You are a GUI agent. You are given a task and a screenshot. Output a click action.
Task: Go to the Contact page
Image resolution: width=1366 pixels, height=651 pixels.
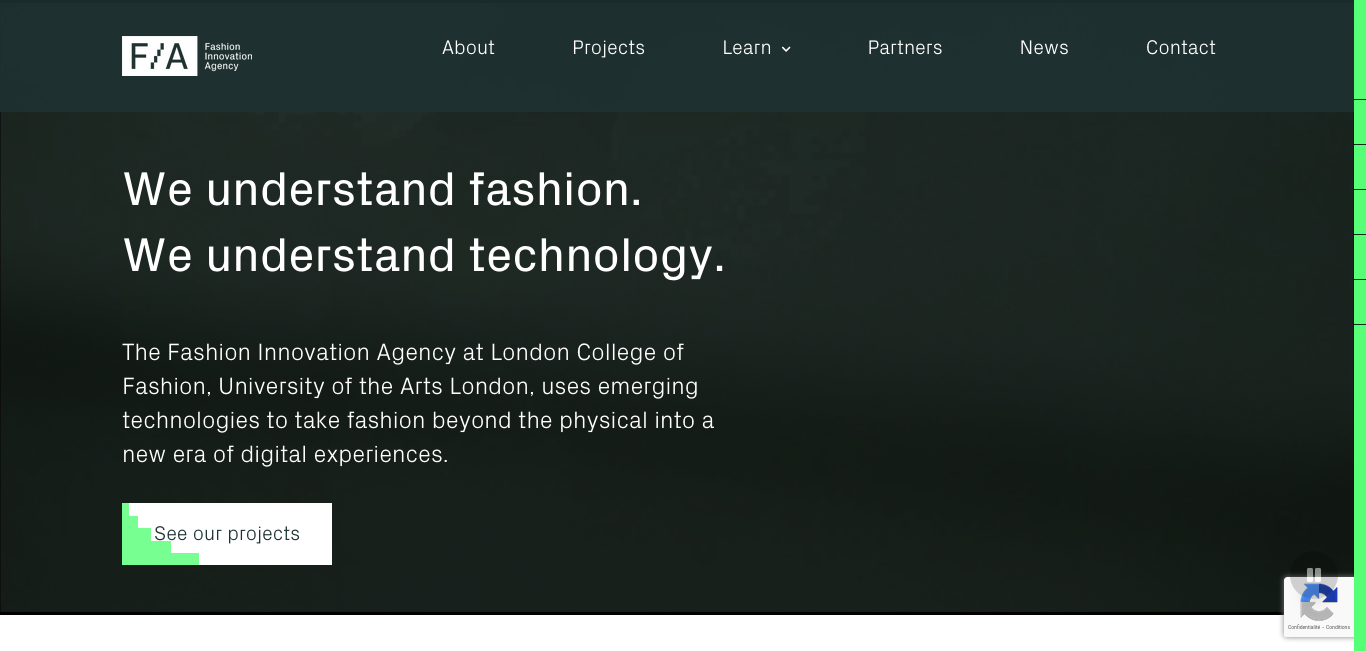(x=1181, y=48)
